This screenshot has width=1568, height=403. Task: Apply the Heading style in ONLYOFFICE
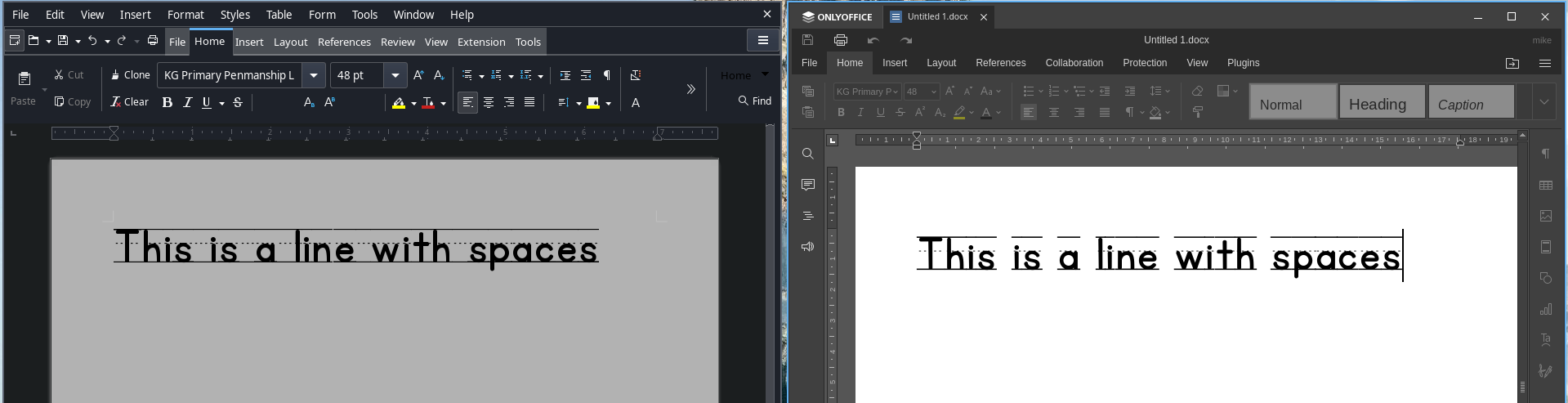tap(1382, 102)
